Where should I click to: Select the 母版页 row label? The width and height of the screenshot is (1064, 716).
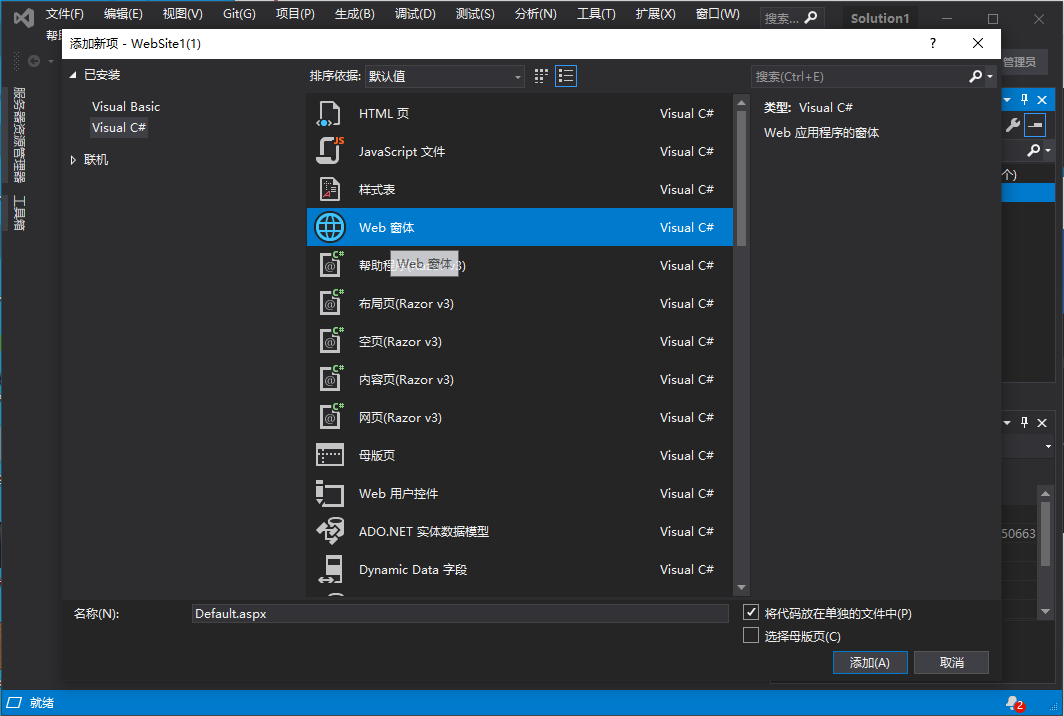[377, 455]
